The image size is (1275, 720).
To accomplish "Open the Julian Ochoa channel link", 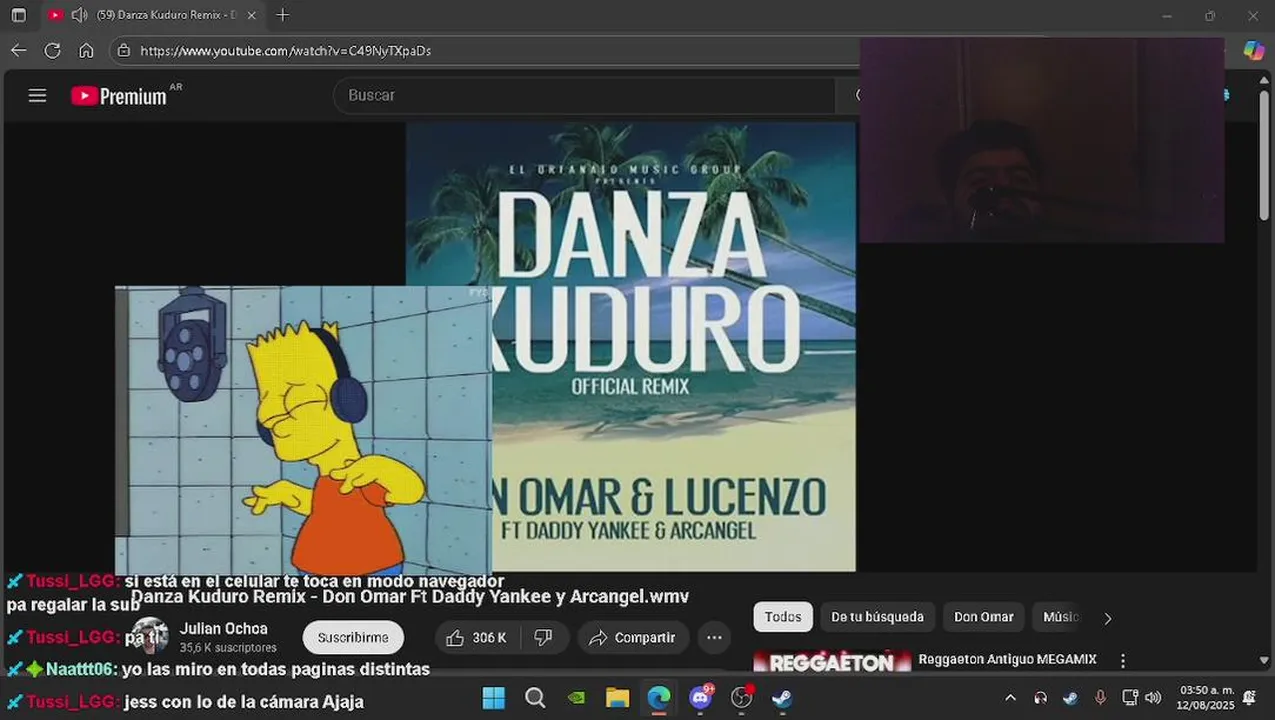I will (x=224, y=629).
